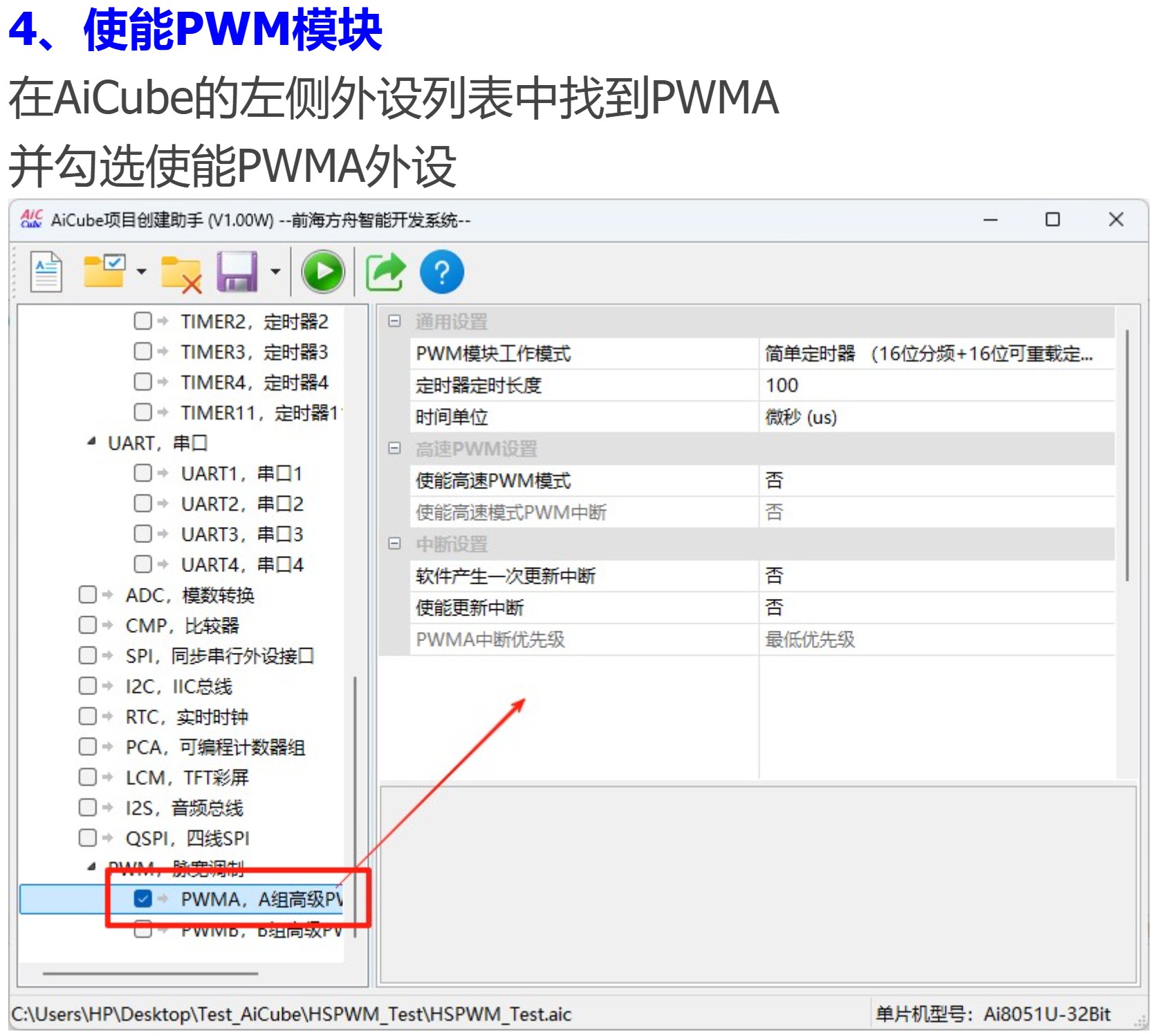Open the save button's dropdown arrow
Image resolution: width=1155 pixels, height=1036 pixels.
tap(275, 272)
